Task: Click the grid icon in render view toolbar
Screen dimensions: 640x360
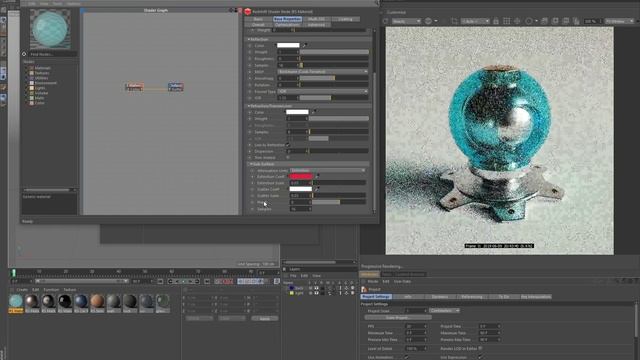Action: [x=506, y=21]
